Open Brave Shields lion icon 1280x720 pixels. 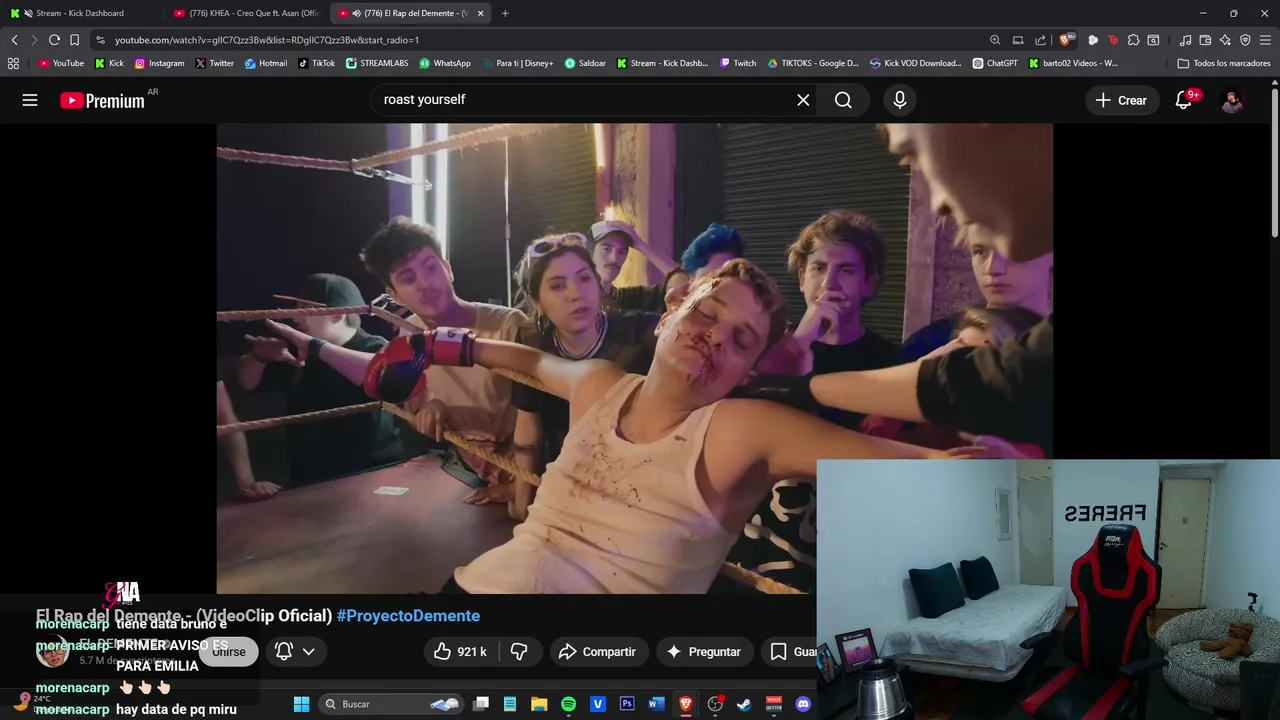point(1065,40)
